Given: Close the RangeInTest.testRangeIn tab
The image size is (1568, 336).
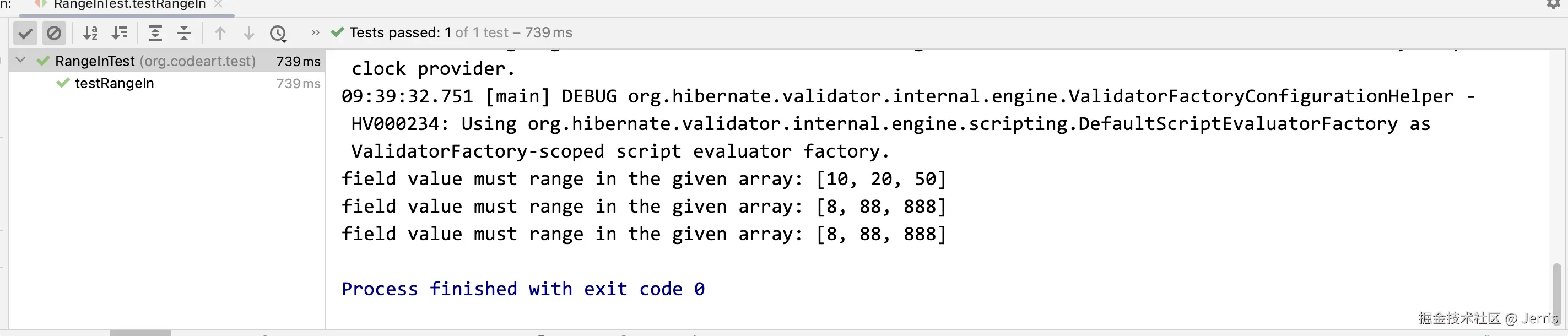Looking at the screenshot, I should pyautogui.click(x=218, y=4).
